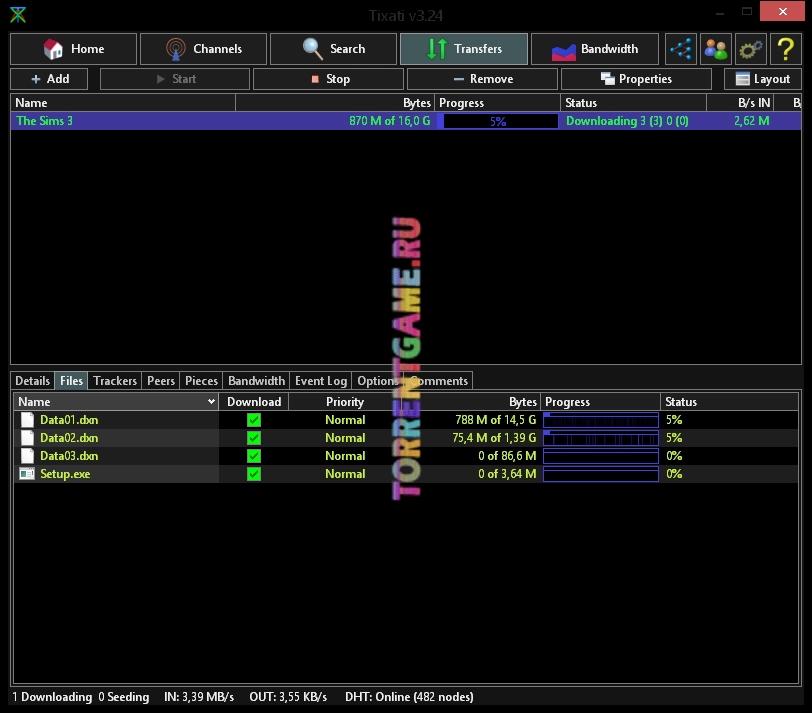Sort transfers by Bytes column header
Viewport: 812px width, 713px height.
[335, 103]
